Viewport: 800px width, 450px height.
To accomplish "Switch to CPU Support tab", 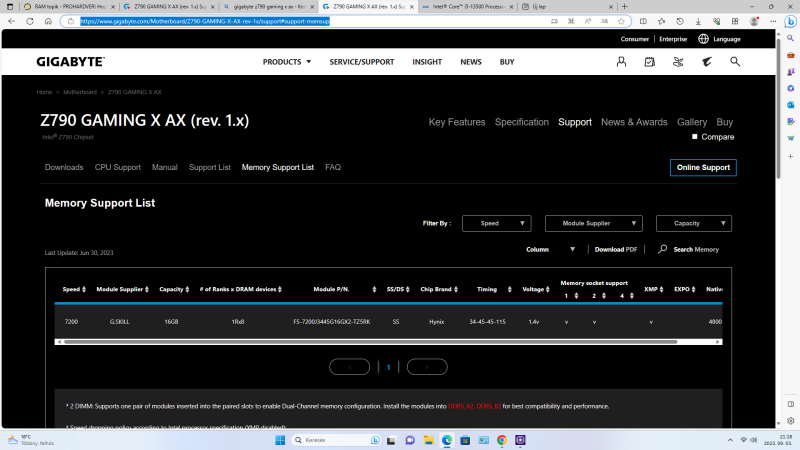I will point(117,167).
